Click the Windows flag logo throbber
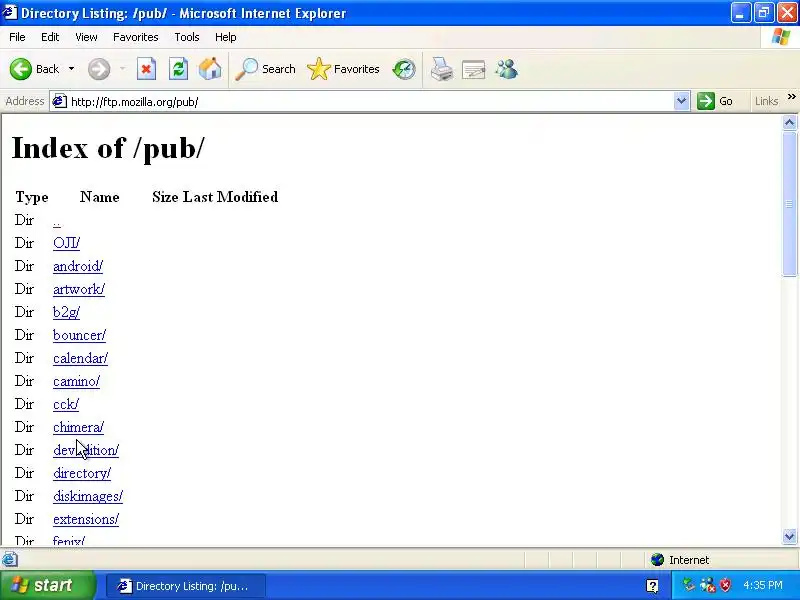The width and height of the screenshot is (800, 600). 781,37
